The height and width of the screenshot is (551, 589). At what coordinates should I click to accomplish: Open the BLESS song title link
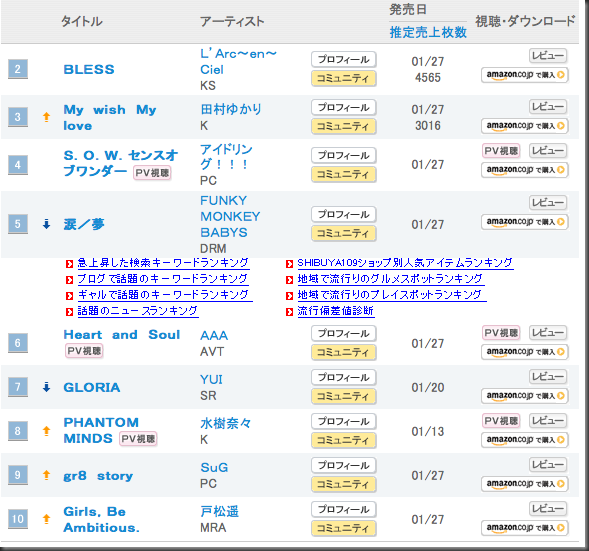[x=89, y=69]
